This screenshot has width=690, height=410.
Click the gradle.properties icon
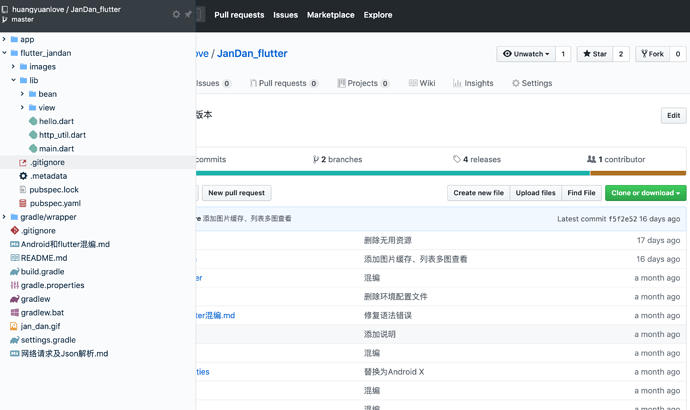pyautogui.click(x=15, y=285)
